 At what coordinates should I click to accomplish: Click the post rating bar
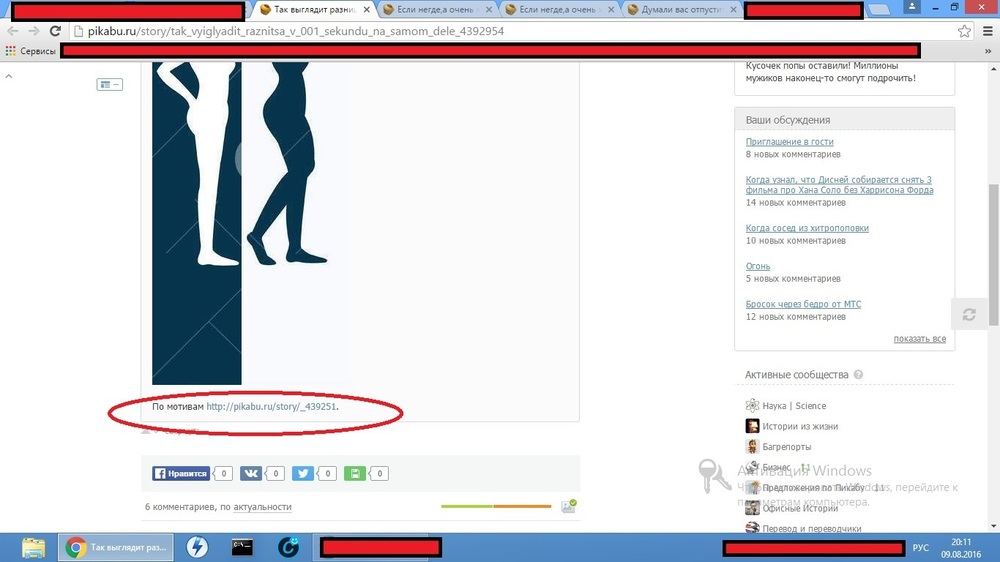coord(495,507)
